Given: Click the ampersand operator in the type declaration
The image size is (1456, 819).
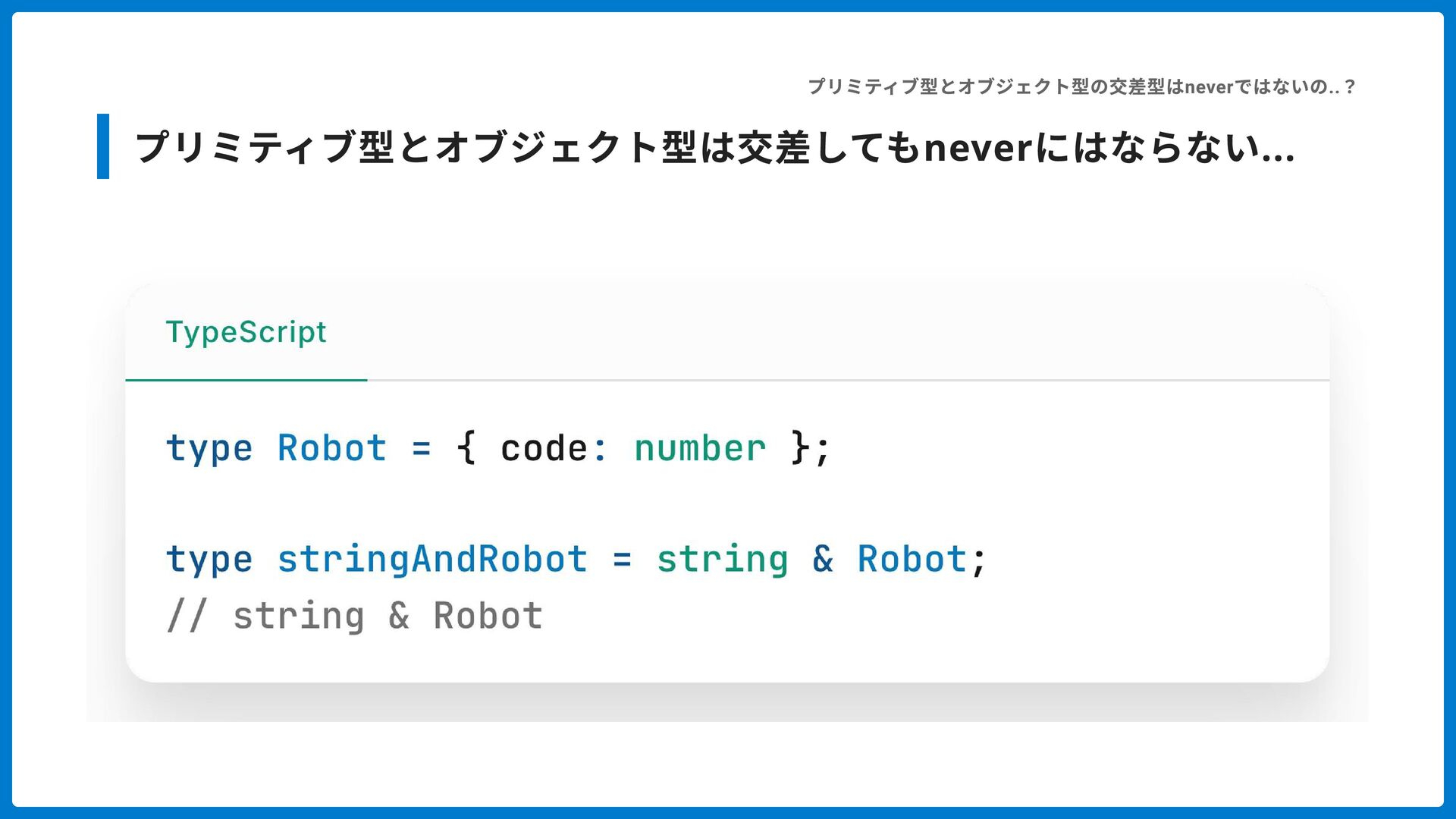Looking at the screenshot, I should point(823,560).
